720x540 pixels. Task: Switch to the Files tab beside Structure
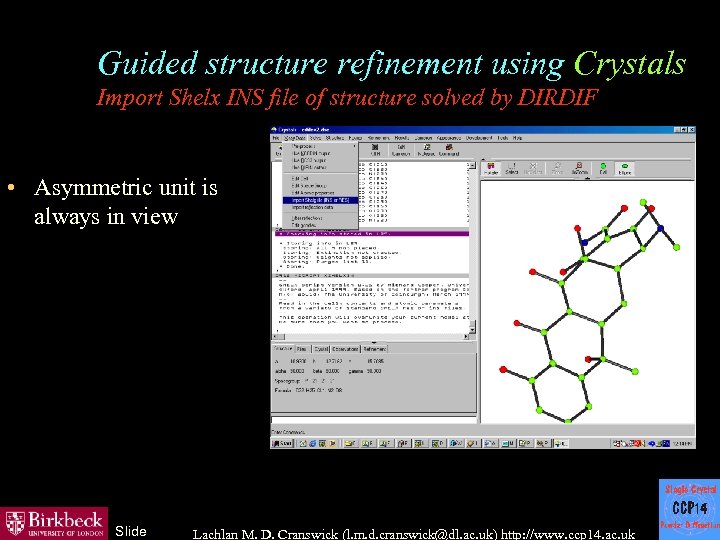(302, 349)
